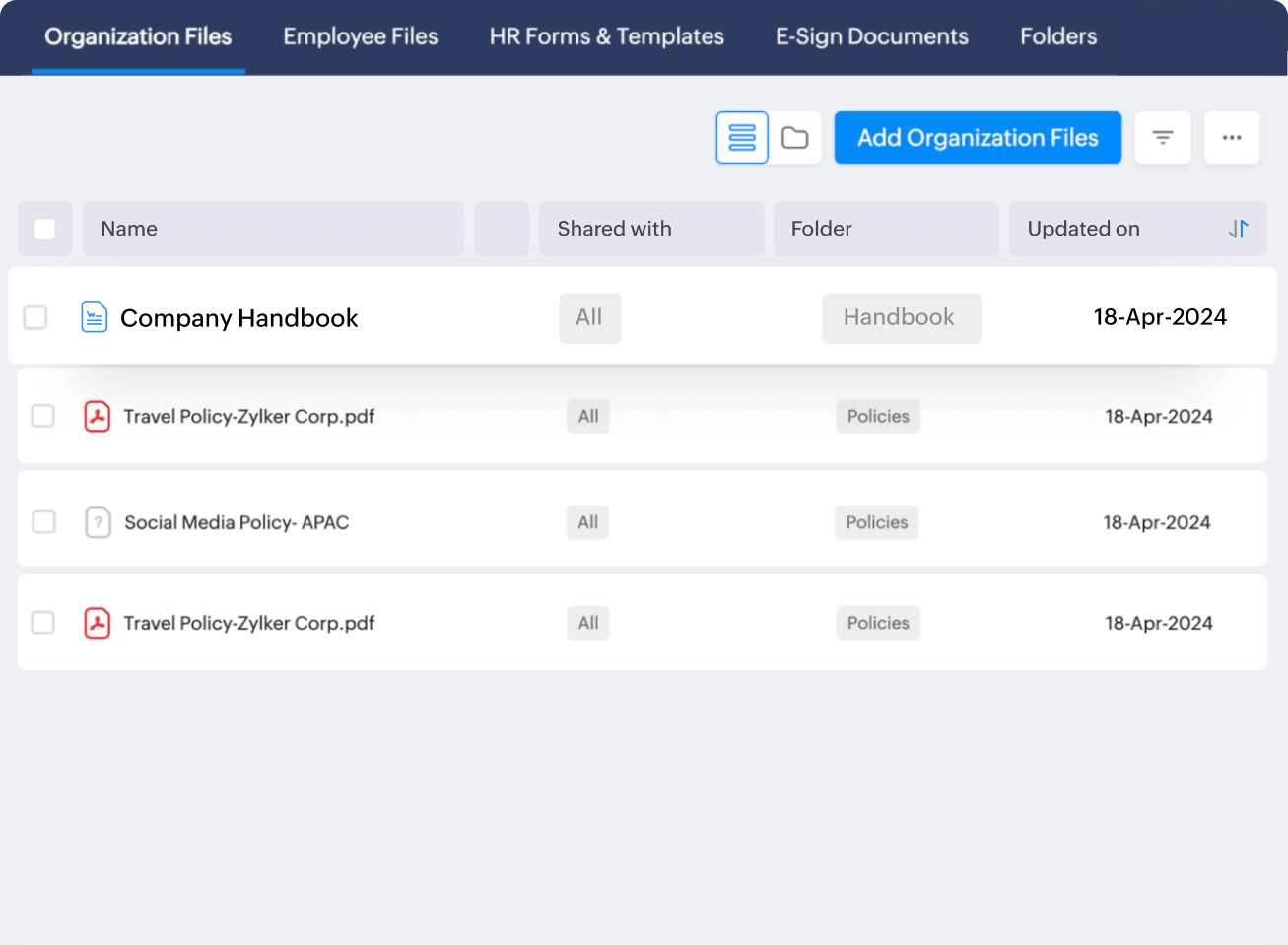Viewport: 1288px width, 945px height.
Task: Switch to folder view layout
Action: [x=795, y=138]
